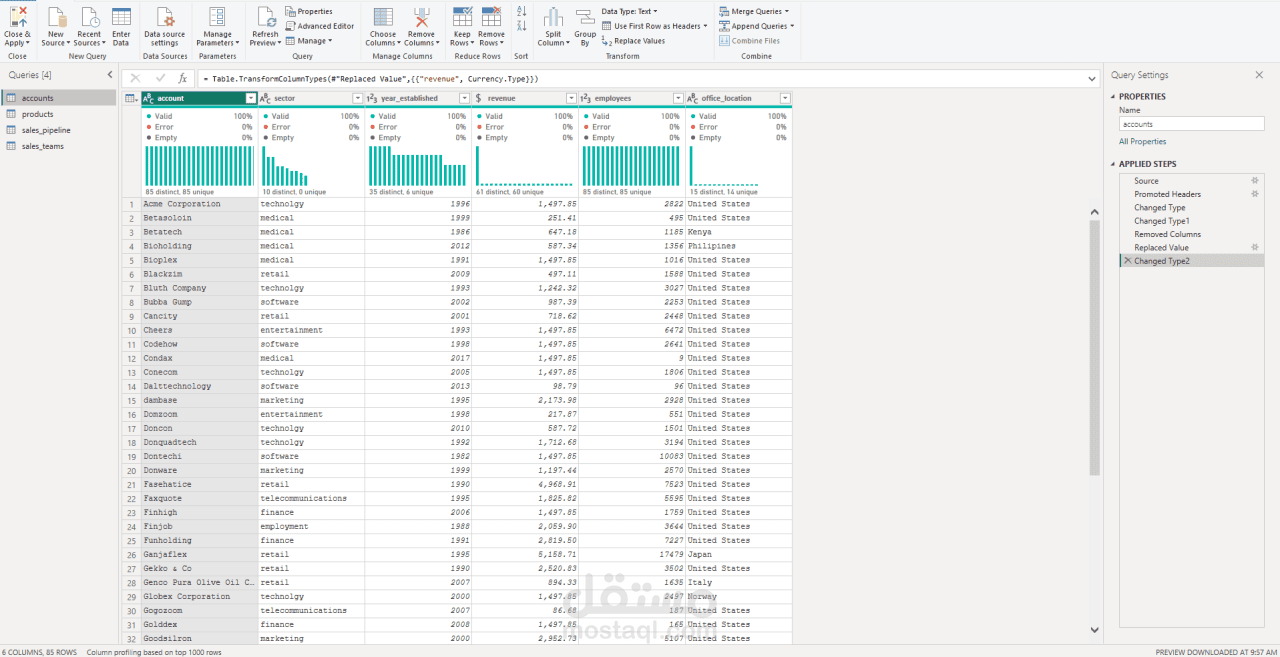Open query Properties in ribbon
1280x657 pixels.
(309, 11)
